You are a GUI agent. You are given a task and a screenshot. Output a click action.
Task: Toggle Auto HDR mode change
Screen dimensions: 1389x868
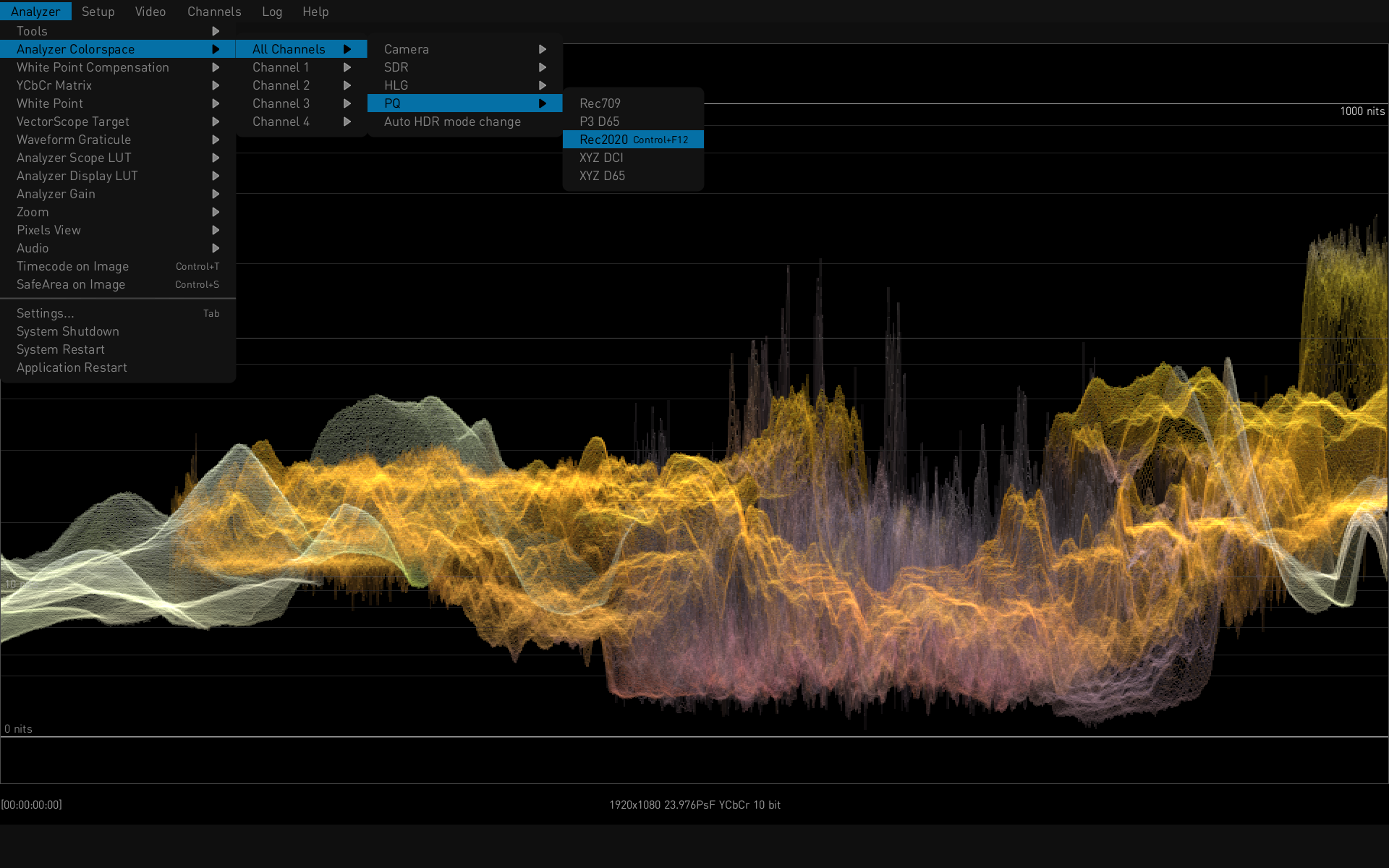click(452, 122)
